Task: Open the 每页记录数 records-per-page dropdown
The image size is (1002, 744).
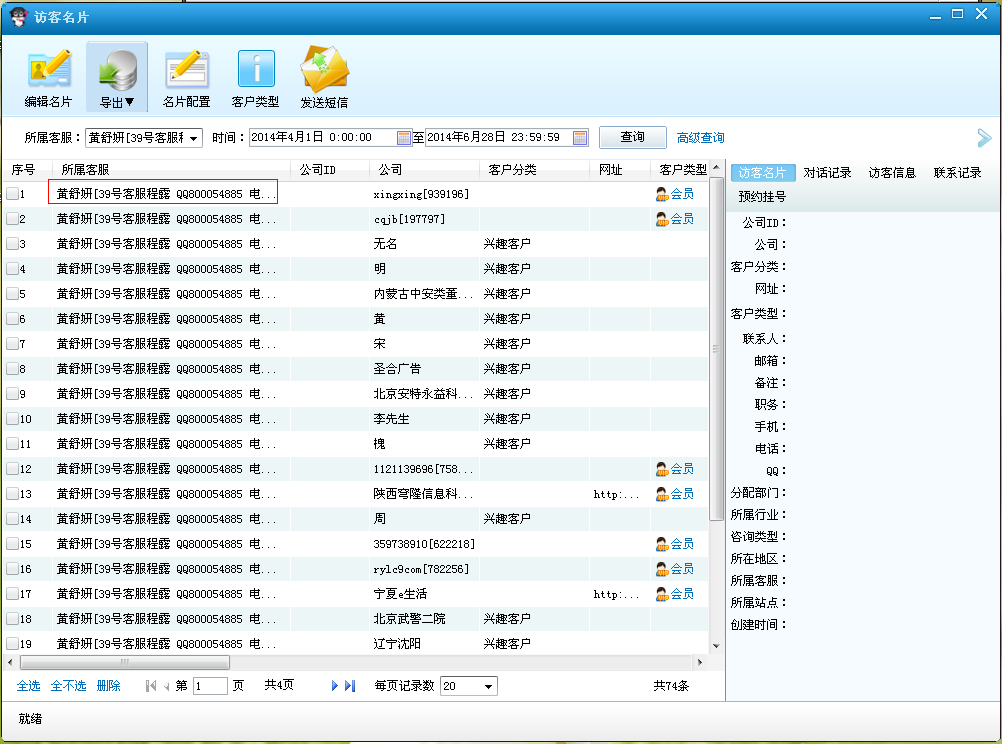Action: point(489,686)
